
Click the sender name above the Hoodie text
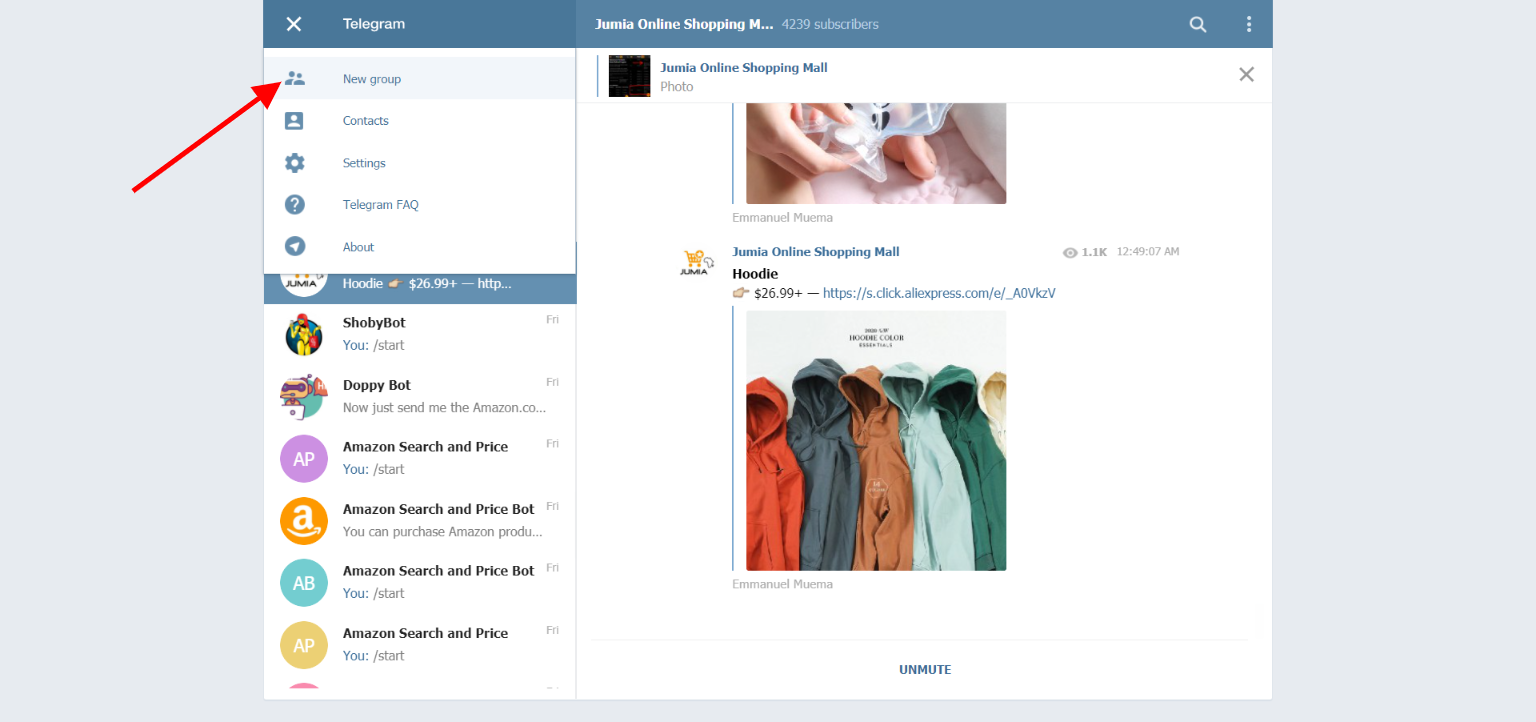pos(816,252)
